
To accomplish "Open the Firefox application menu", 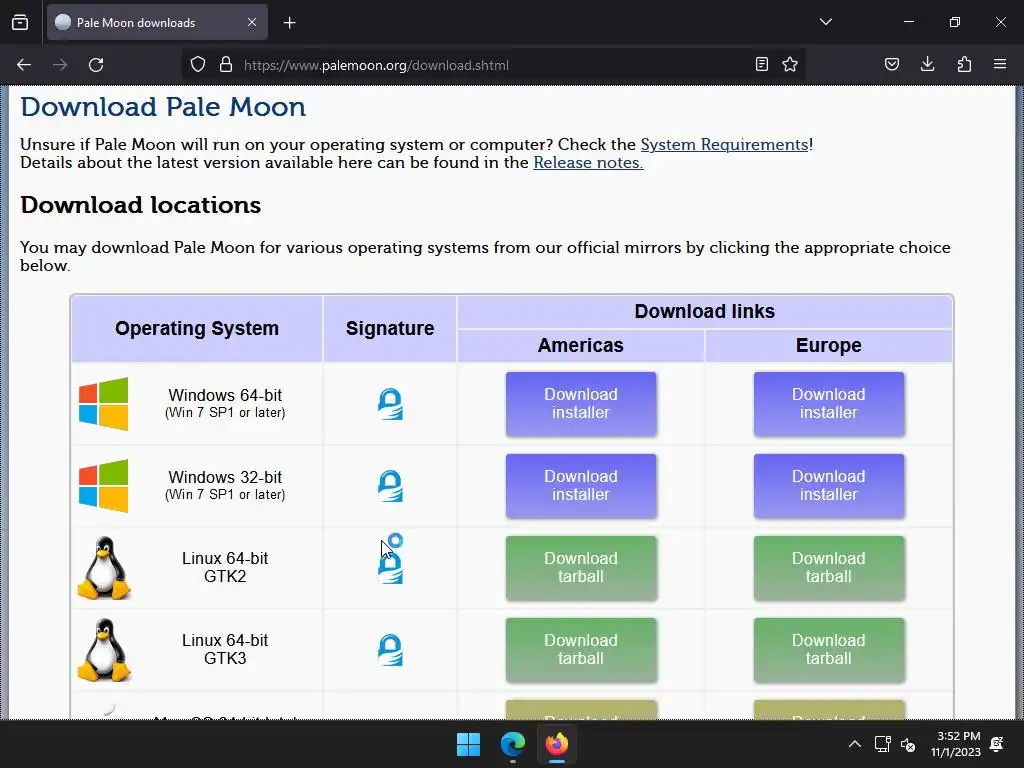I will [x=1000, y=64].
